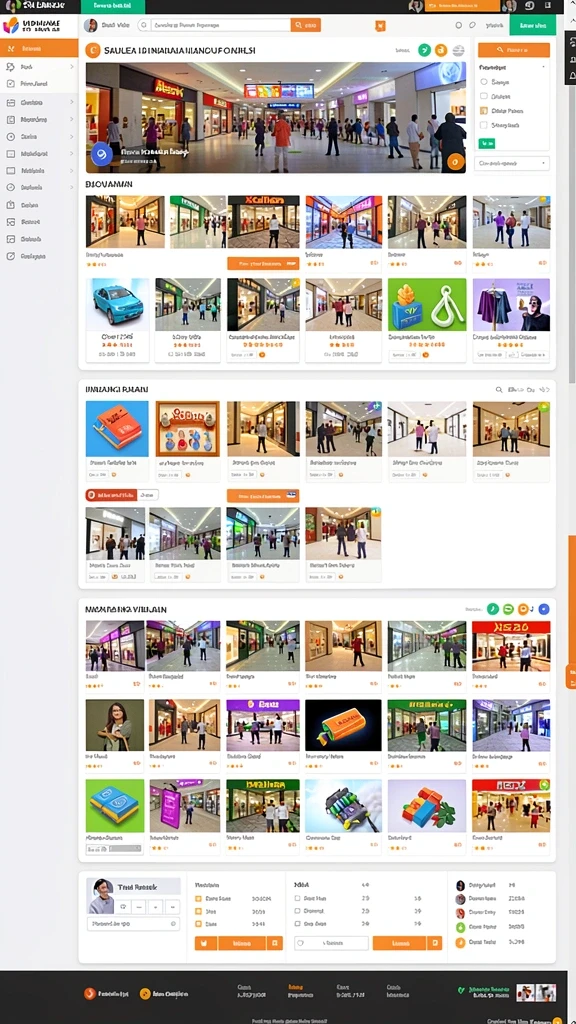Screen dimensions: 576x1024
Task: Toggle the third orange checkbox in the bottom list
Action: [199, 924]
